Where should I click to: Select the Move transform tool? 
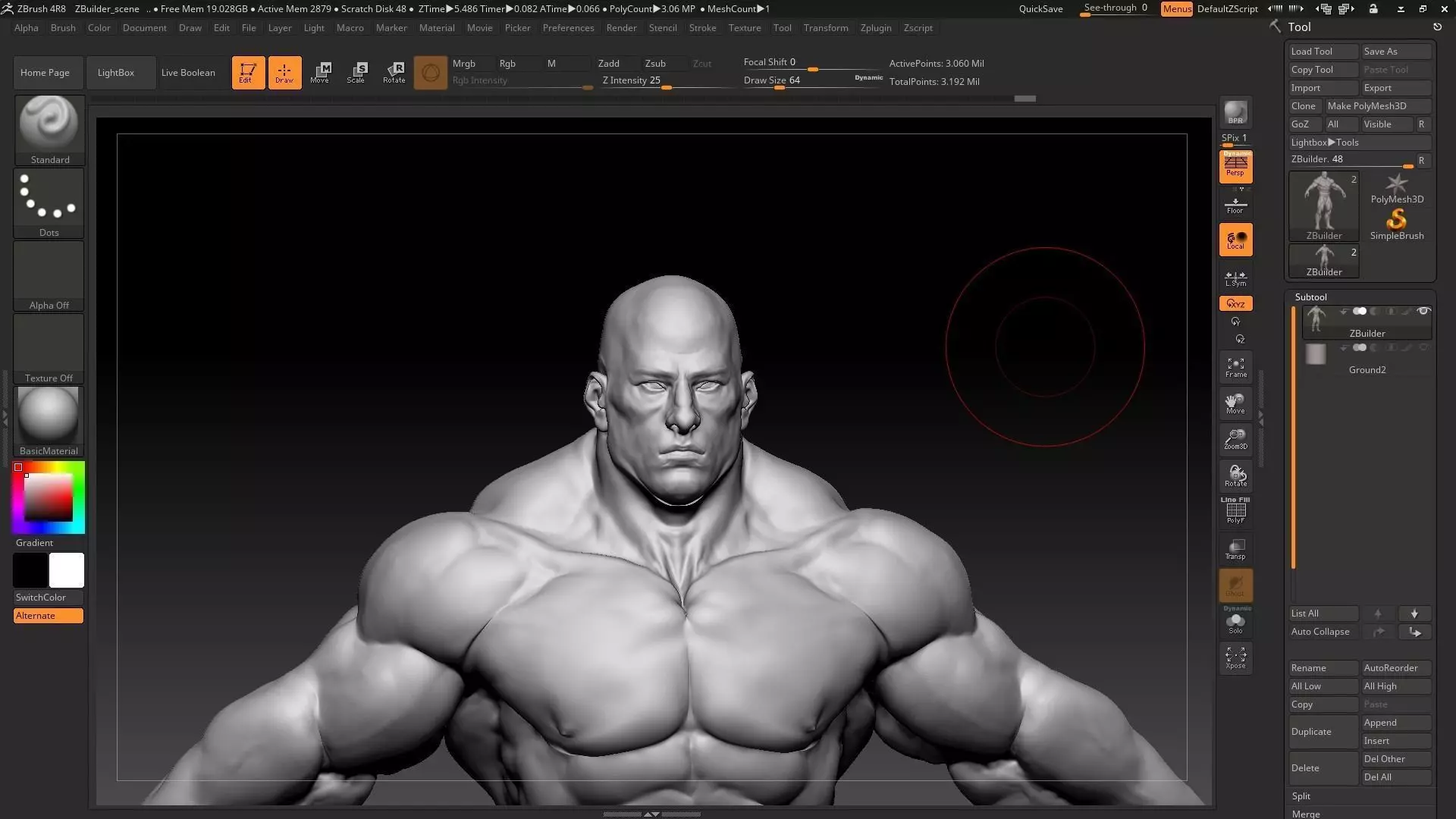320,73
